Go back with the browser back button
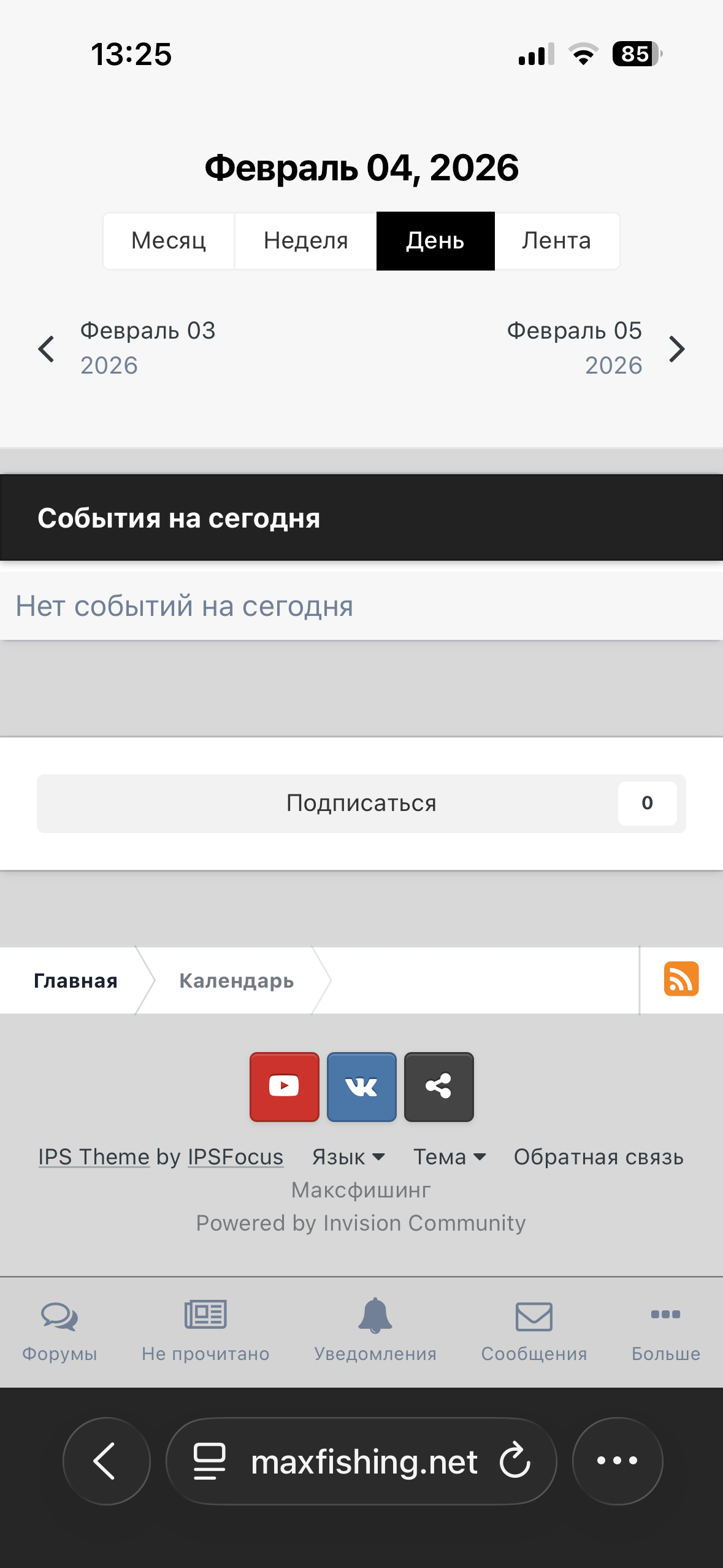 click(x=106, y=1461)
